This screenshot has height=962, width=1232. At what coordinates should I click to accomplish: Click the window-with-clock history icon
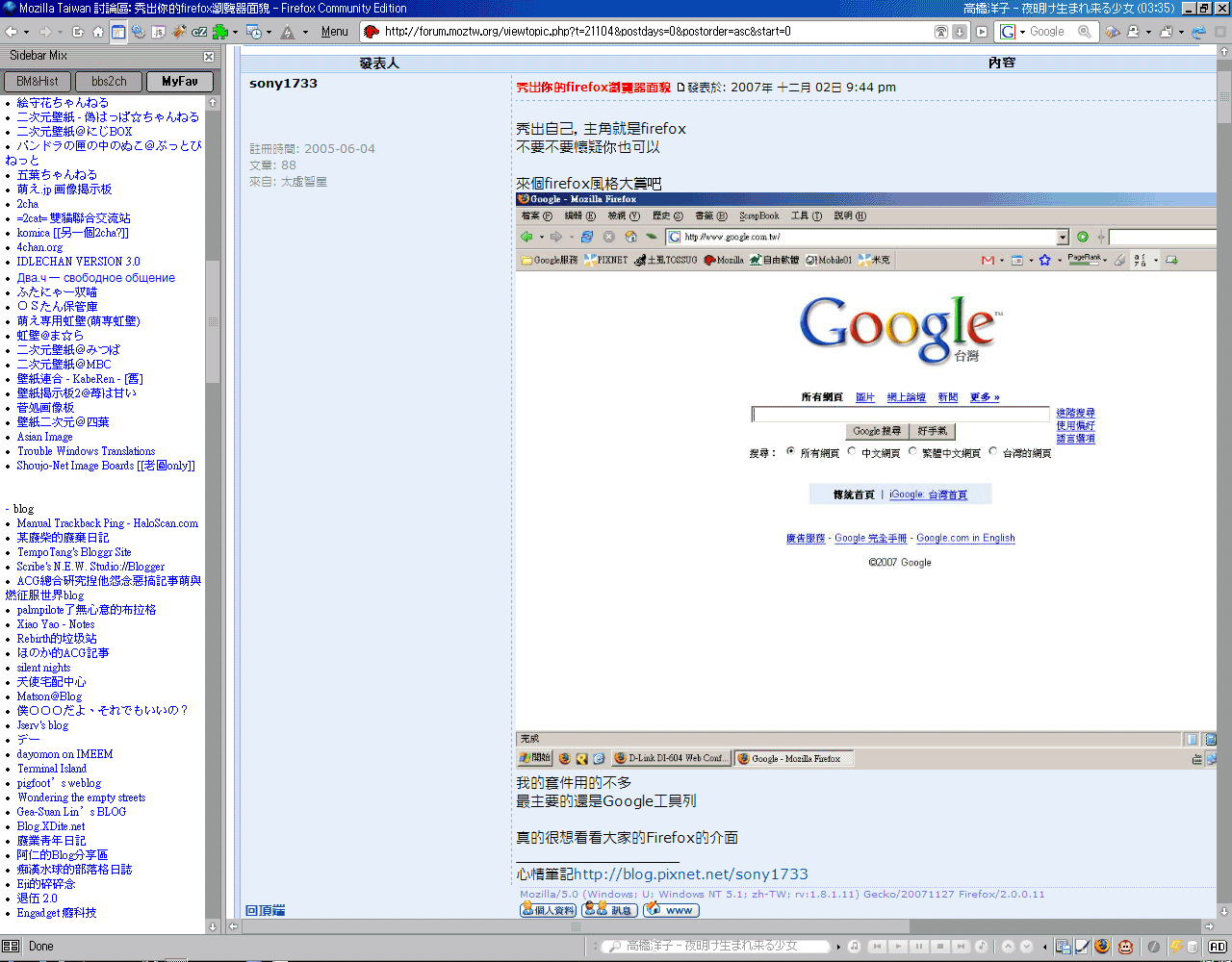254,32
